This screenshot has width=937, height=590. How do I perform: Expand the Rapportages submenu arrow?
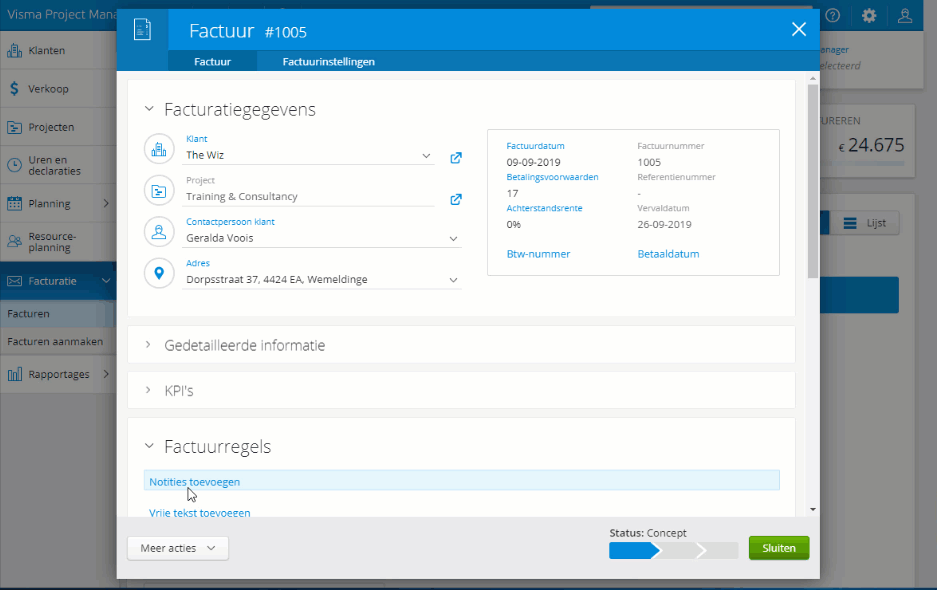click(x=106, y=374)
